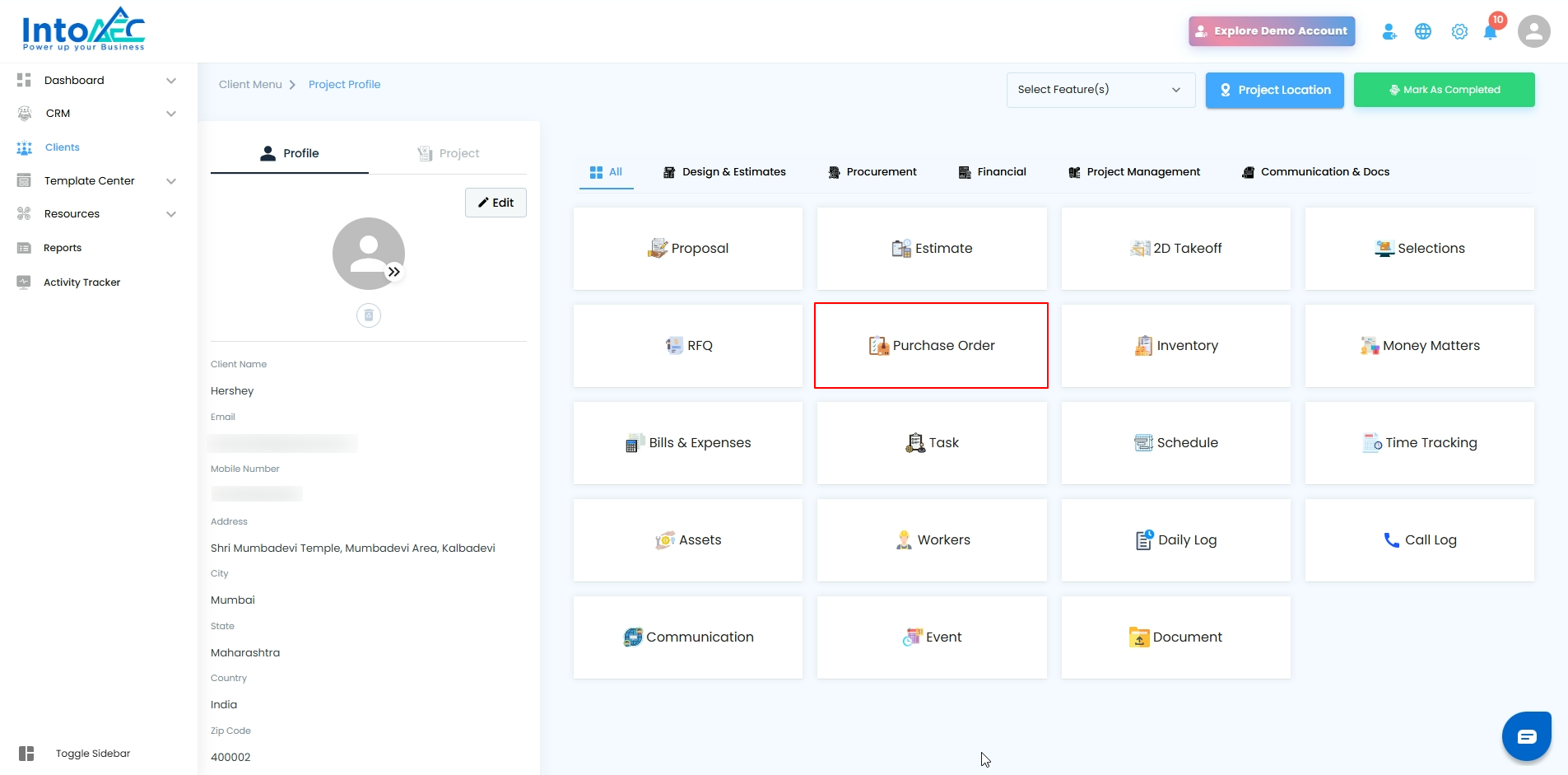The height and width of the screenshot is (775, 1568).
Task: Click the add user icon in header
Action: pos(1389,32)
